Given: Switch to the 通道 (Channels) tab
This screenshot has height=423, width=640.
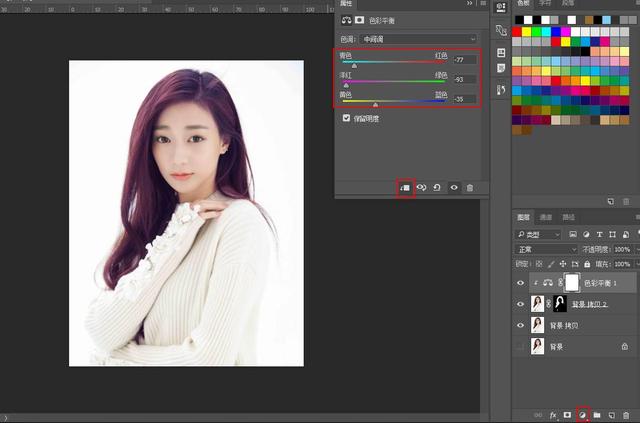Looking at the screenshot, I should tap(546, 217).
